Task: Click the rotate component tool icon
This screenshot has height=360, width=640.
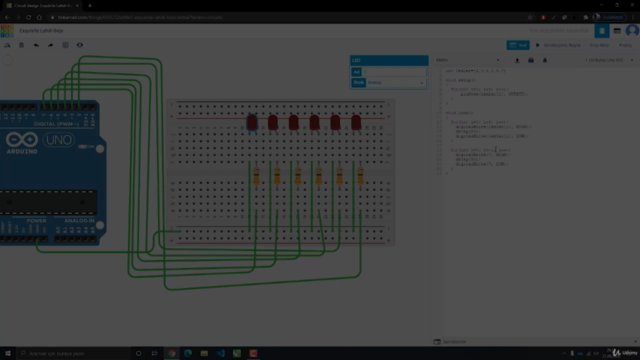Action: point(7,45)
